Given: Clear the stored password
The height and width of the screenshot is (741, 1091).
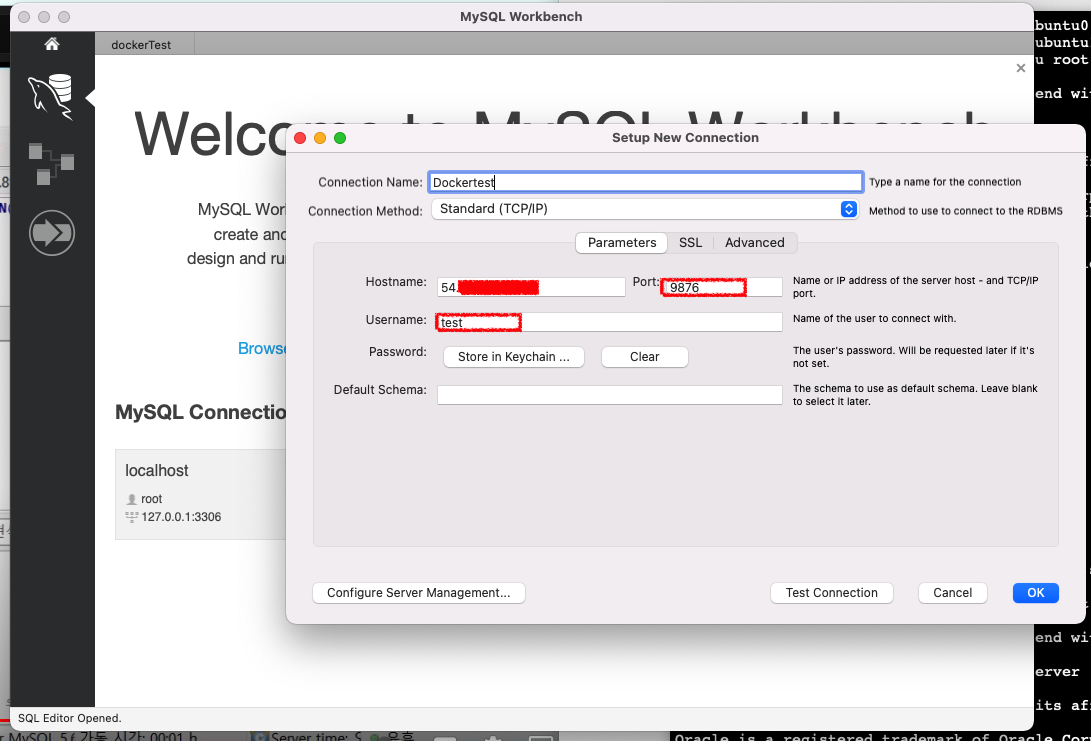Looking at the screenshot, I should pyautogui.click(x=644, y=357).
